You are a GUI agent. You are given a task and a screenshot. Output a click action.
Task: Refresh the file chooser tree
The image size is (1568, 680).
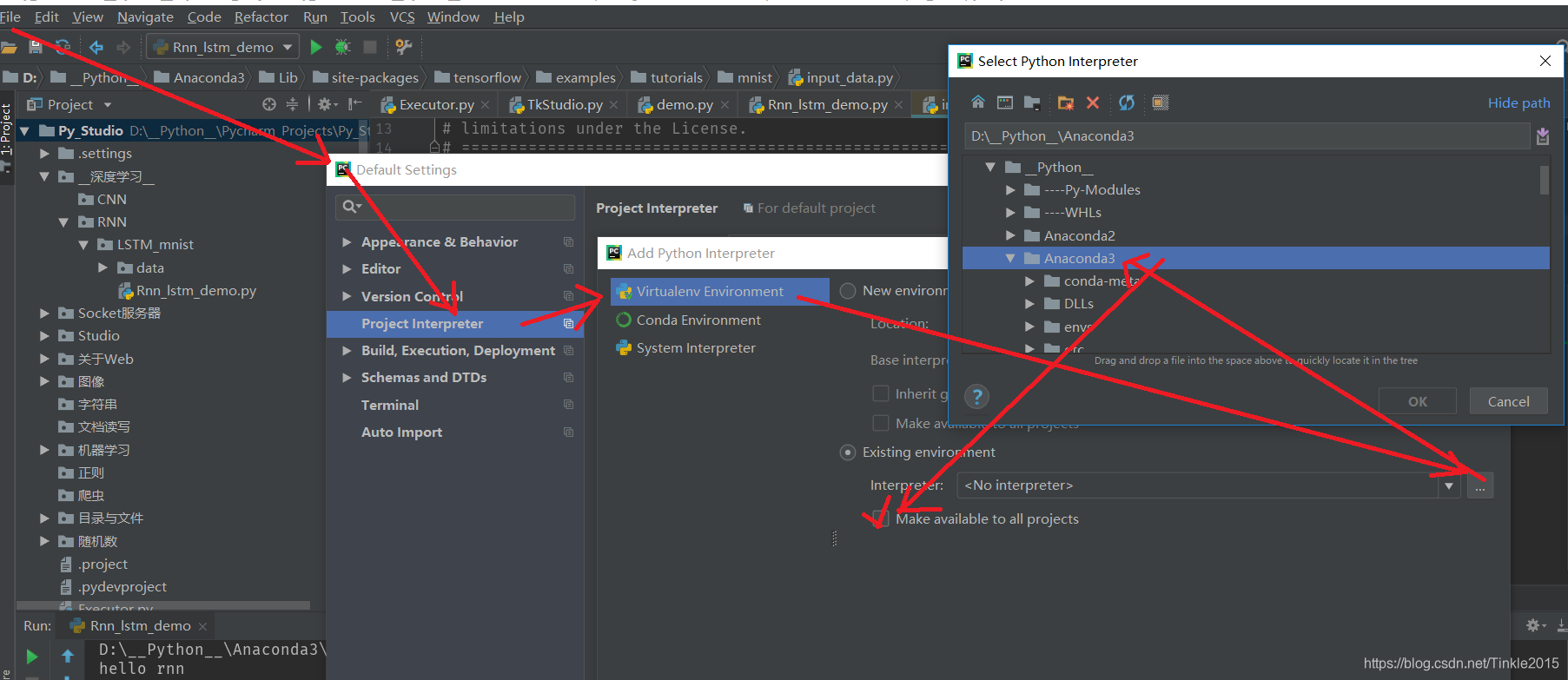tap(1127, 102)
